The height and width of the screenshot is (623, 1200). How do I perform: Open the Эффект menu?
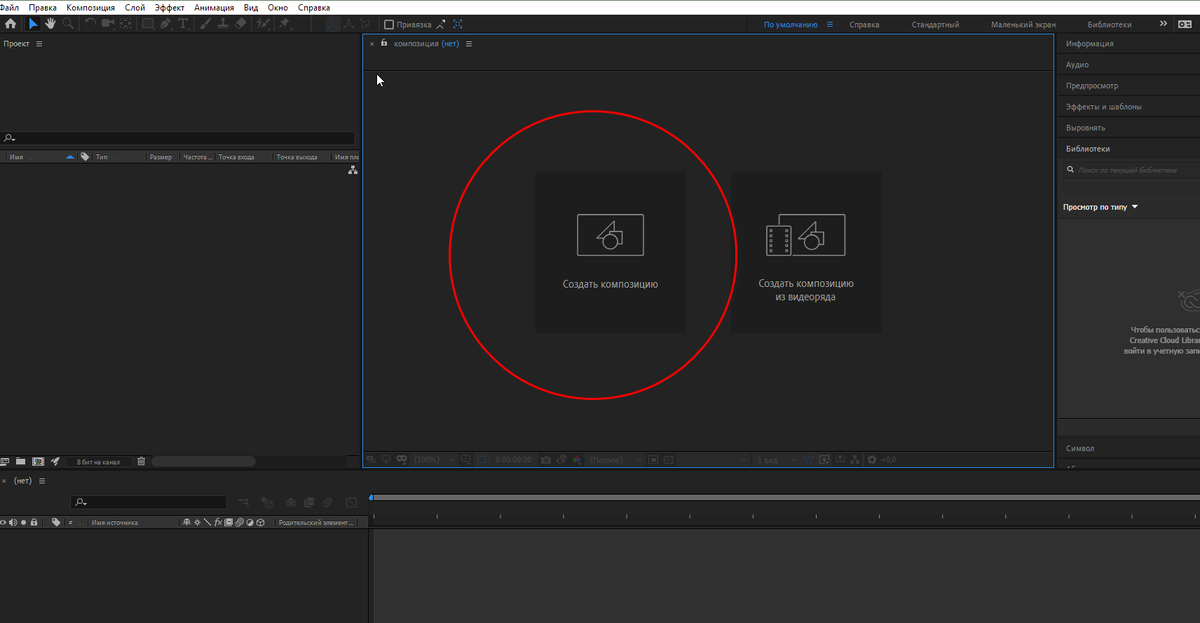click(169, 6)
